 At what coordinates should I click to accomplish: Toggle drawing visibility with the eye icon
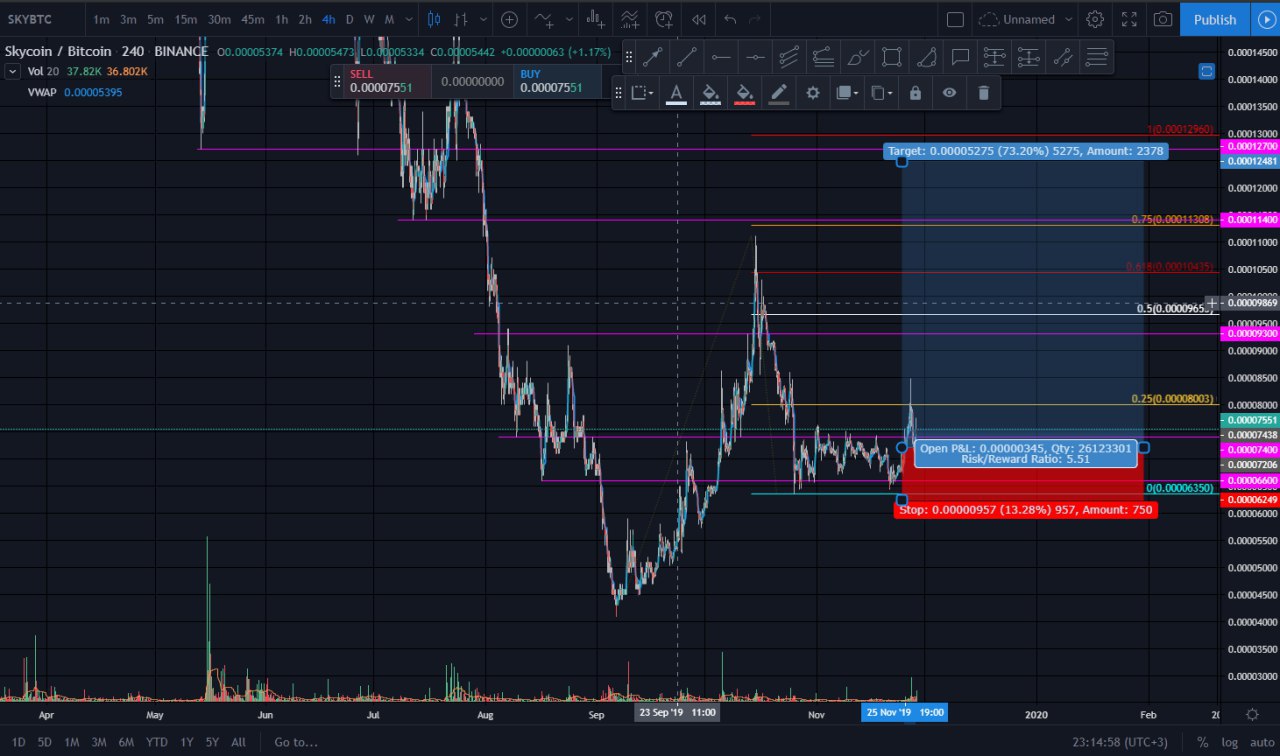[x=949, y=93]
